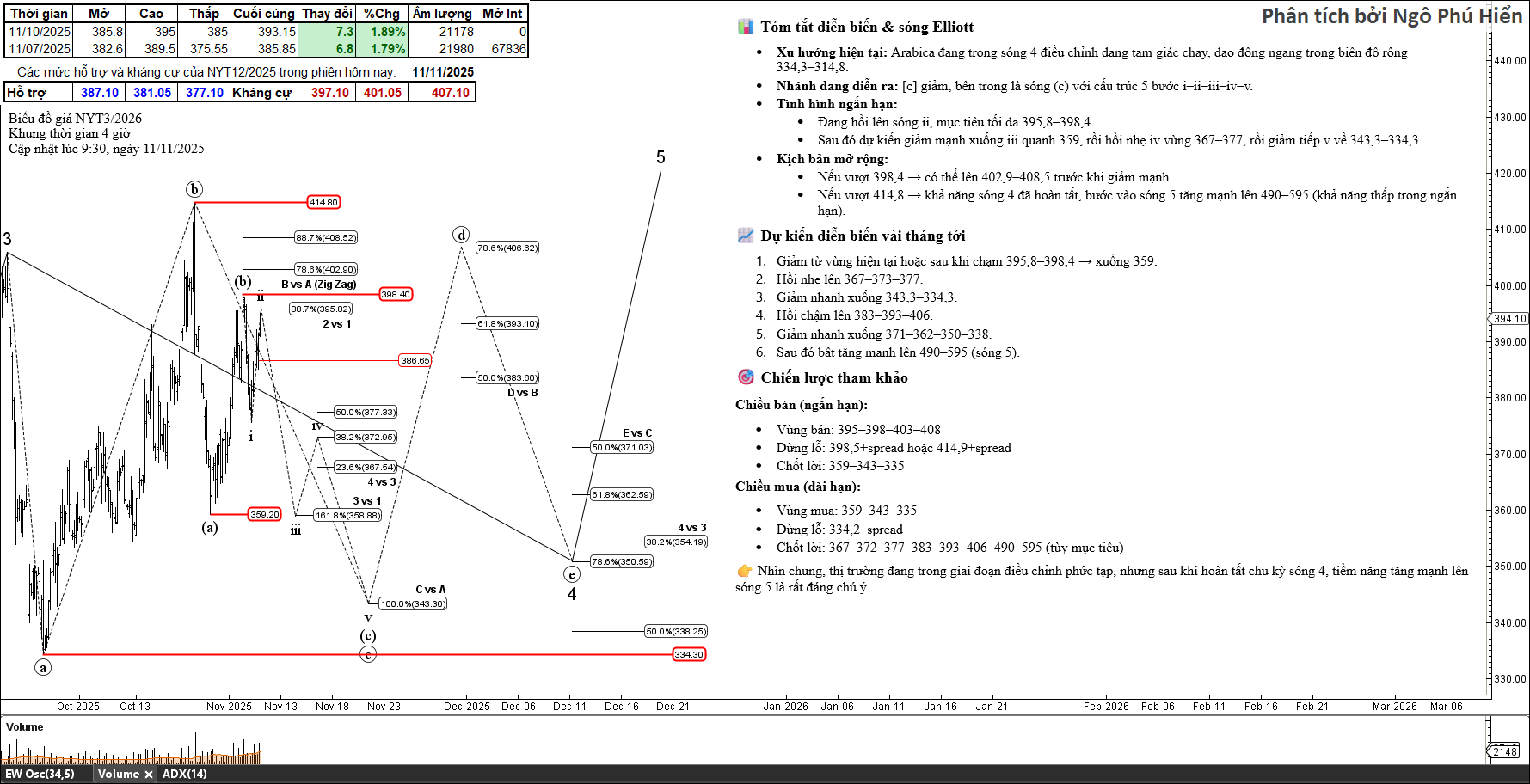Click the trend chart icon beside Dự kiến heading

[x=746, y=236]
